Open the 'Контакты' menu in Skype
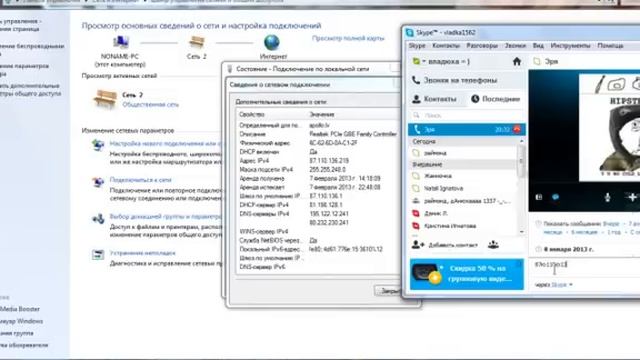The height and width of the screenshot is (360, 640). pyautogui.click(x=446, y=46)
